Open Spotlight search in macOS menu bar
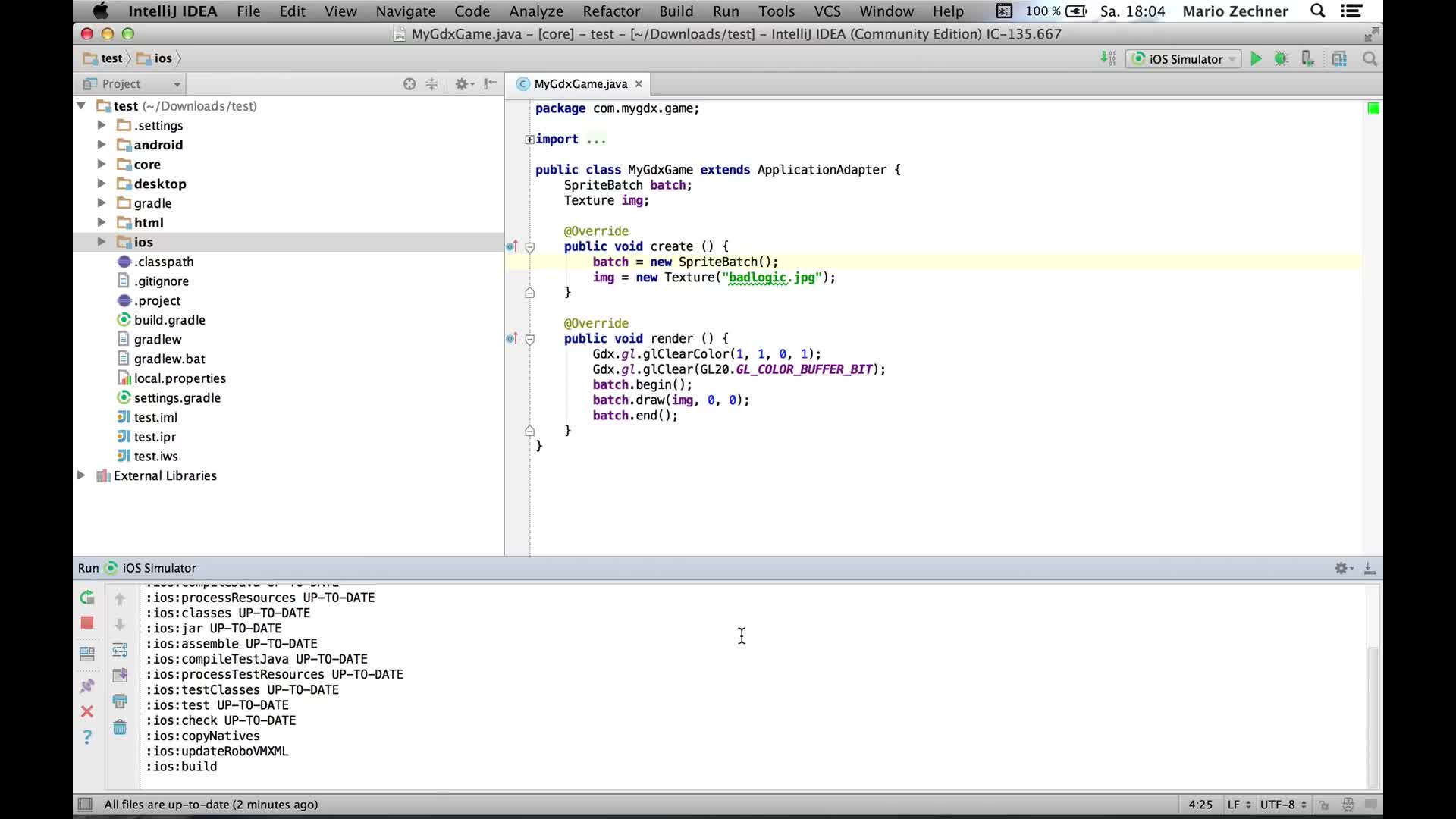Viewport: 1456px width, 819px height. pyautogui.click(x=1318, y=11)
